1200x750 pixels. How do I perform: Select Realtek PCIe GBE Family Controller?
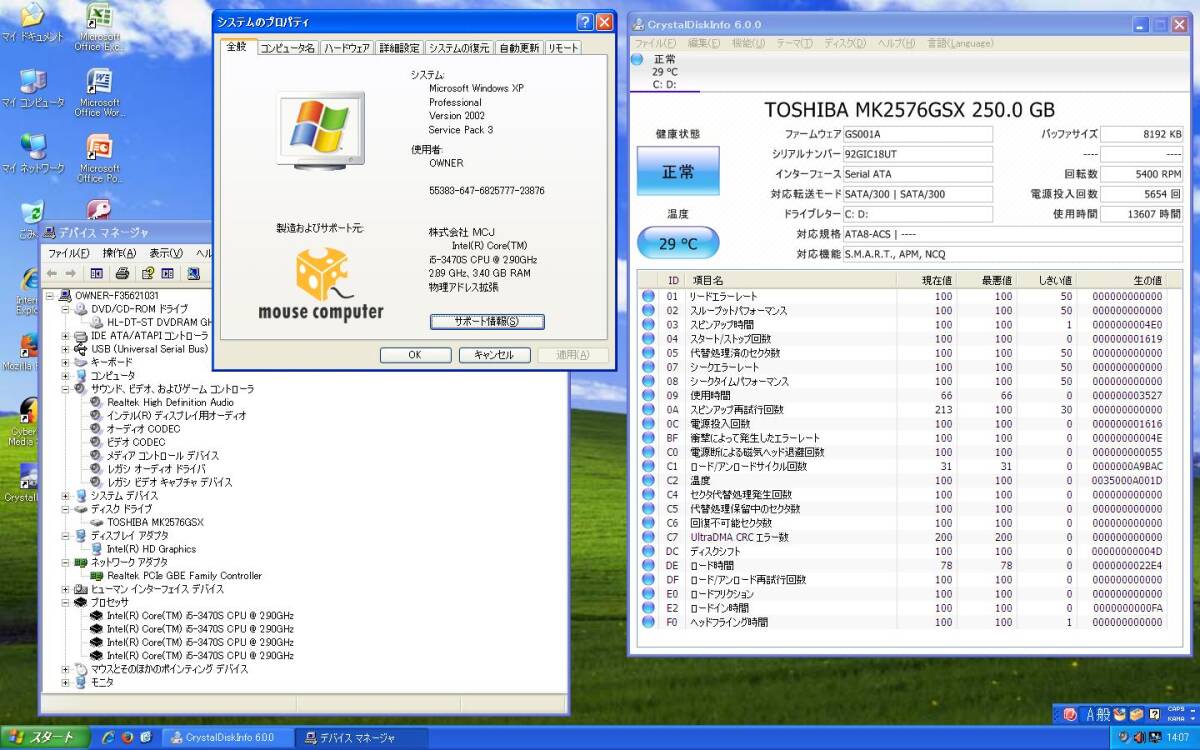[x=184, y=576]
